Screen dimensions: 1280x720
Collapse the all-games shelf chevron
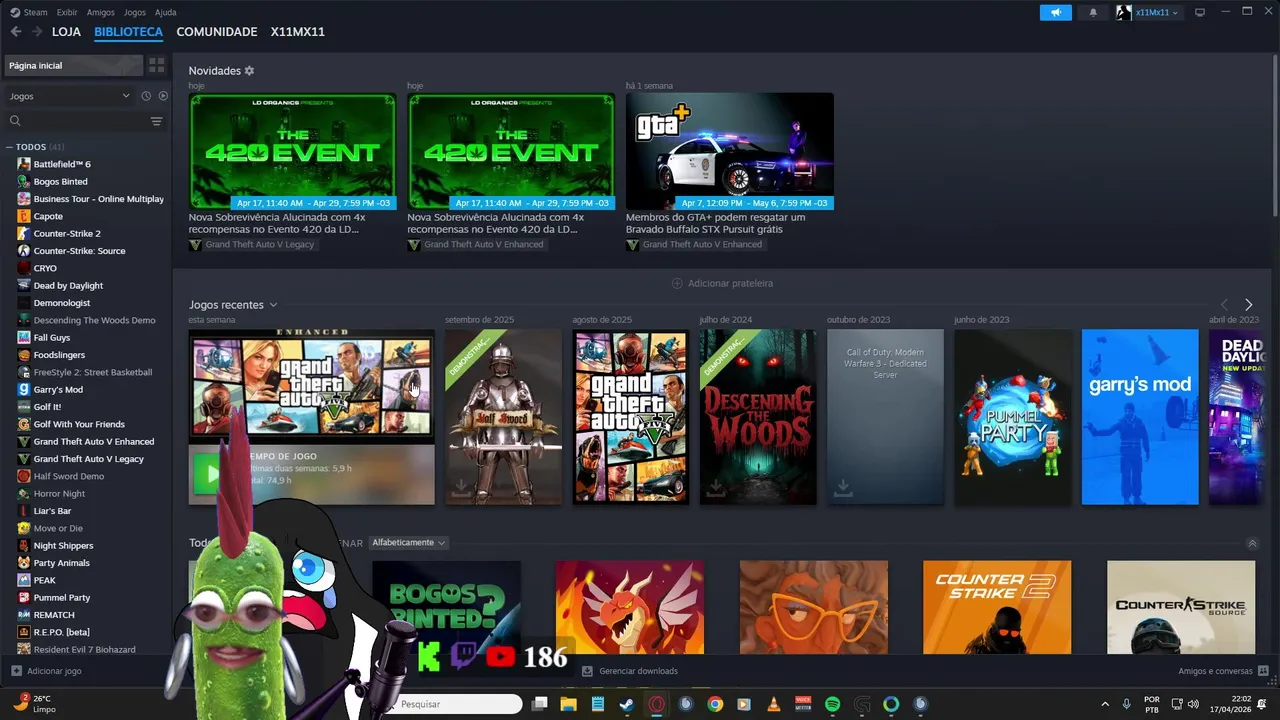1252,543
